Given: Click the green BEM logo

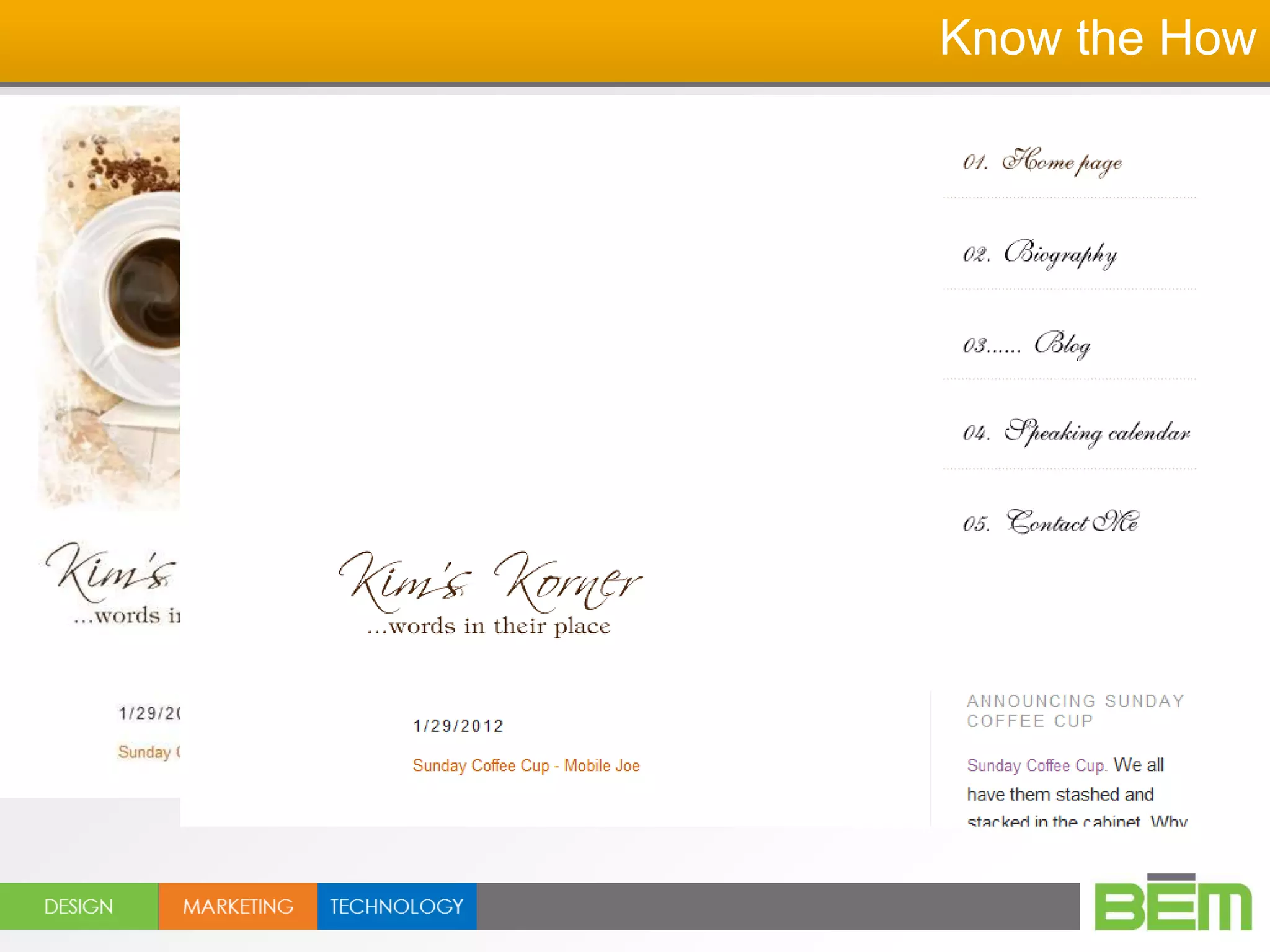Looking at the screenshot, I should 1173,902.
